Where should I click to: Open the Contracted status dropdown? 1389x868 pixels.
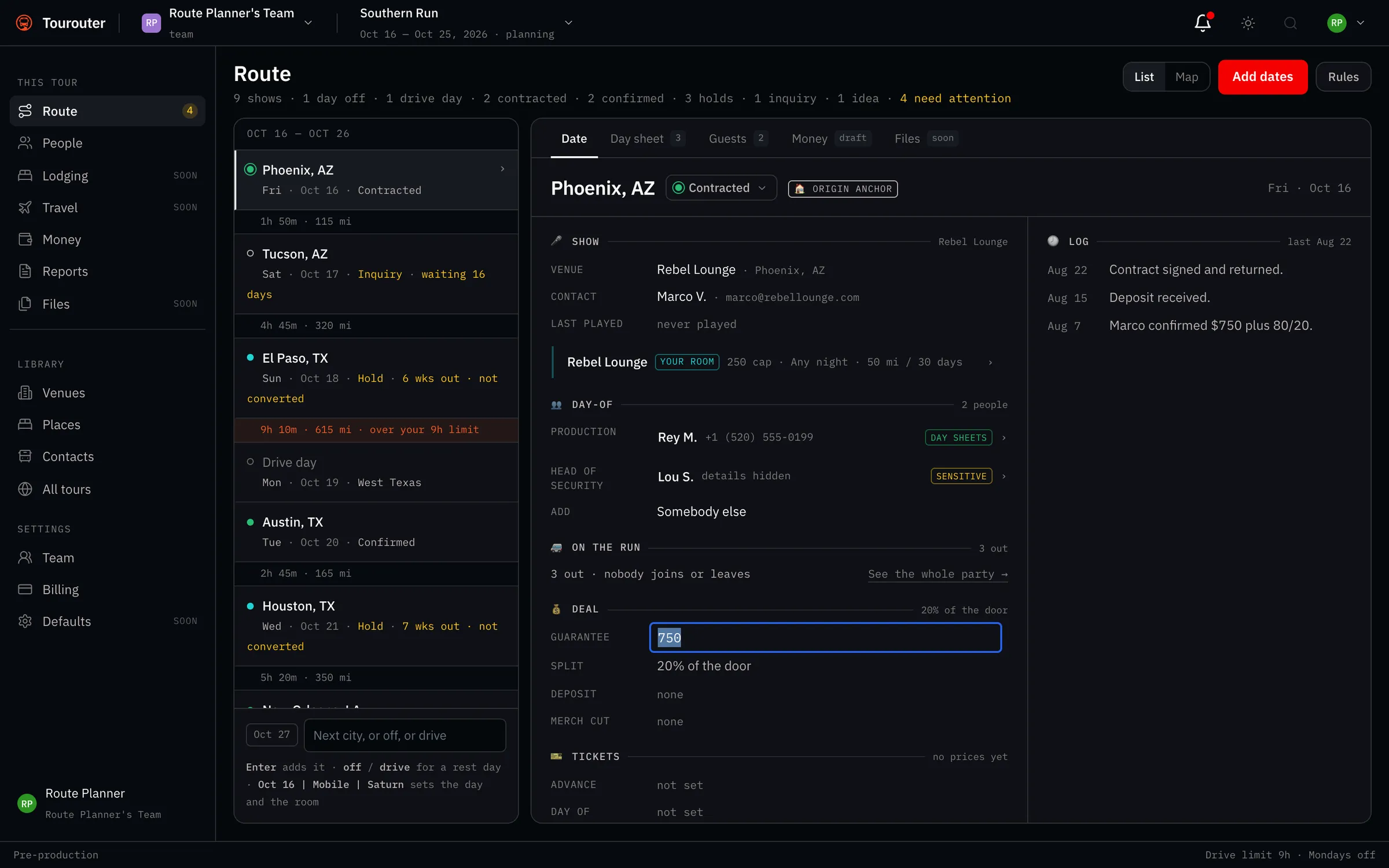click(721, 188)
